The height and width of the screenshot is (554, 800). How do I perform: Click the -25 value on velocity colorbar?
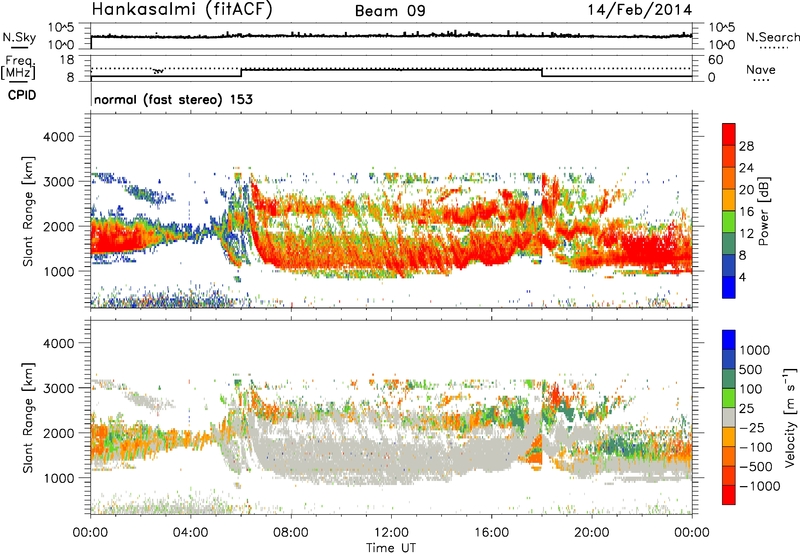coord(753,428)
